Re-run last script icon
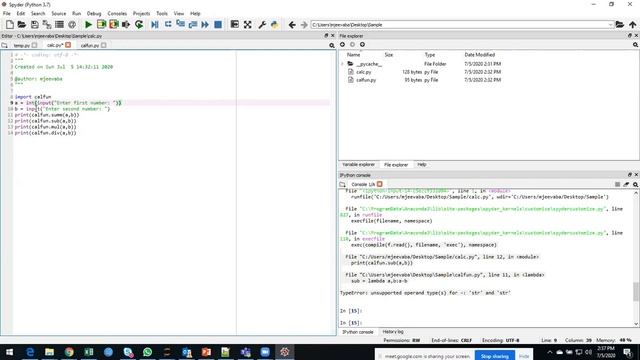This screenshot has width=640, height=360. coord(139,24)
